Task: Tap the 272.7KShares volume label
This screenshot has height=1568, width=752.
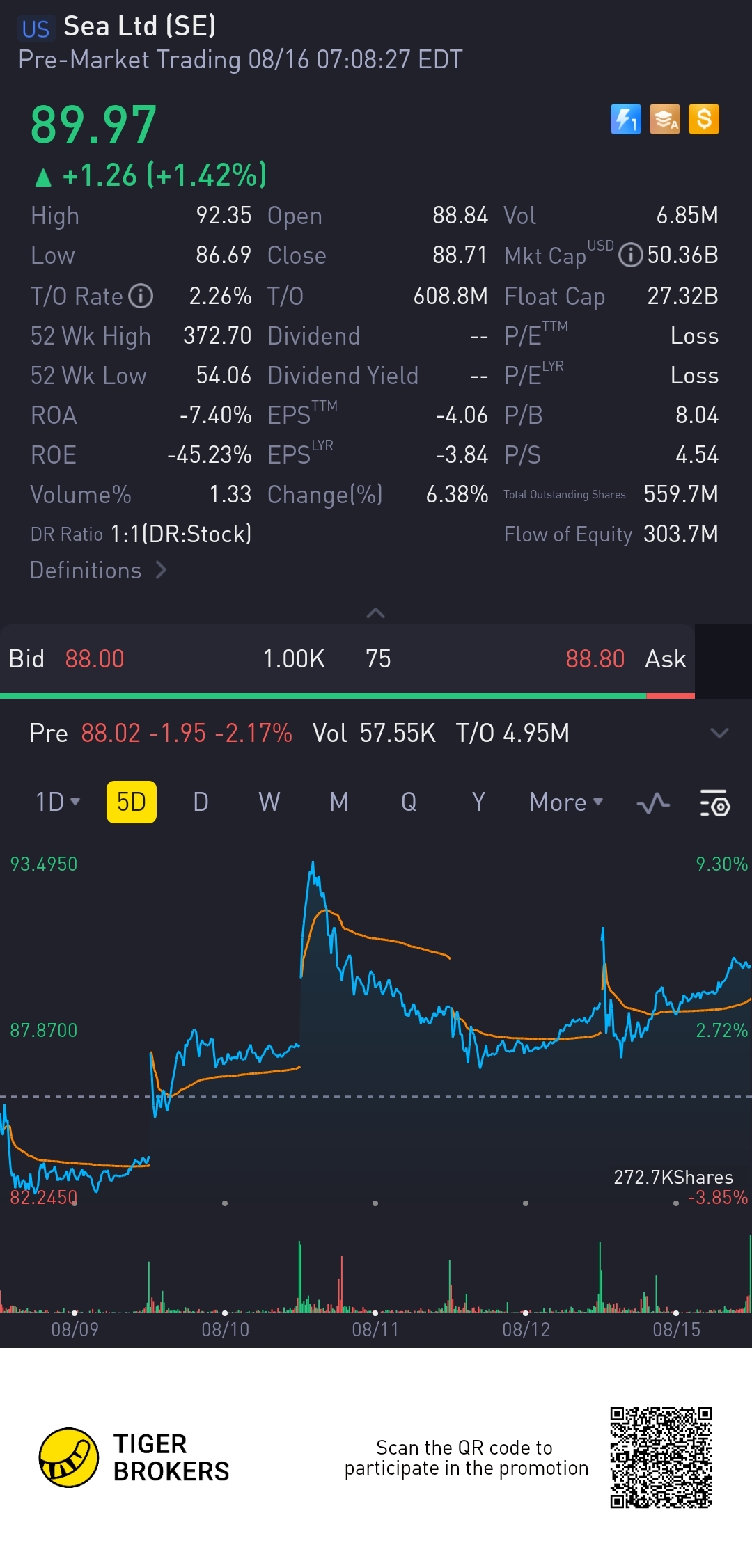Action: pyautogui.click(x=673, y=1177)
